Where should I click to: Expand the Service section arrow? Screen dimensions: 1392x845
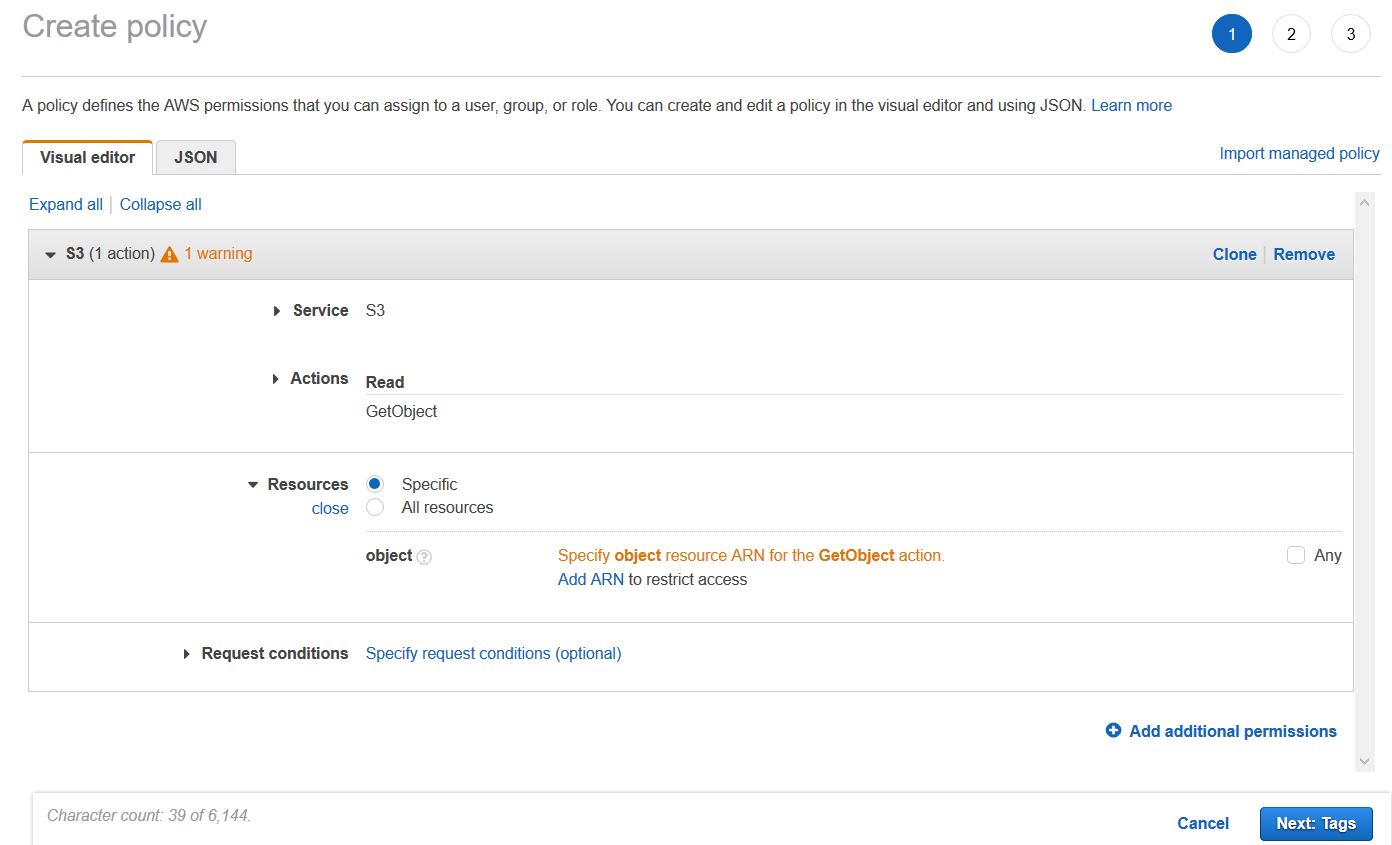(x=277, y=311)
